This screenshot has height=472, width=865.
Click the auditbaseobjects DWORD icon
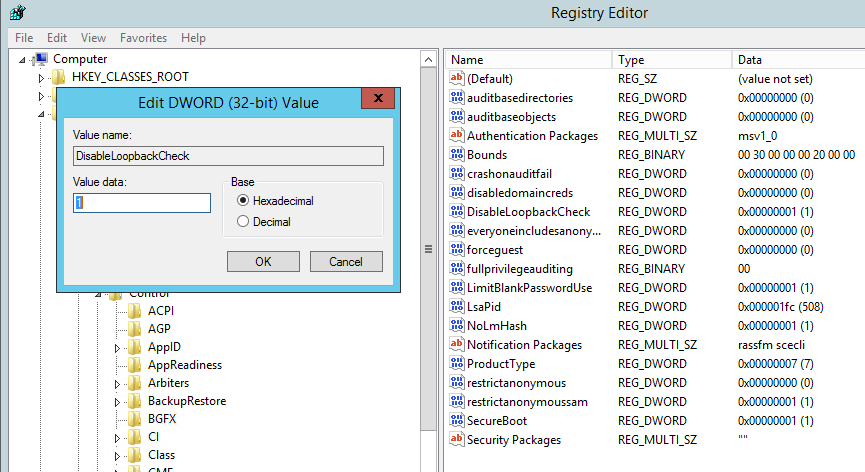coord(456,116)
